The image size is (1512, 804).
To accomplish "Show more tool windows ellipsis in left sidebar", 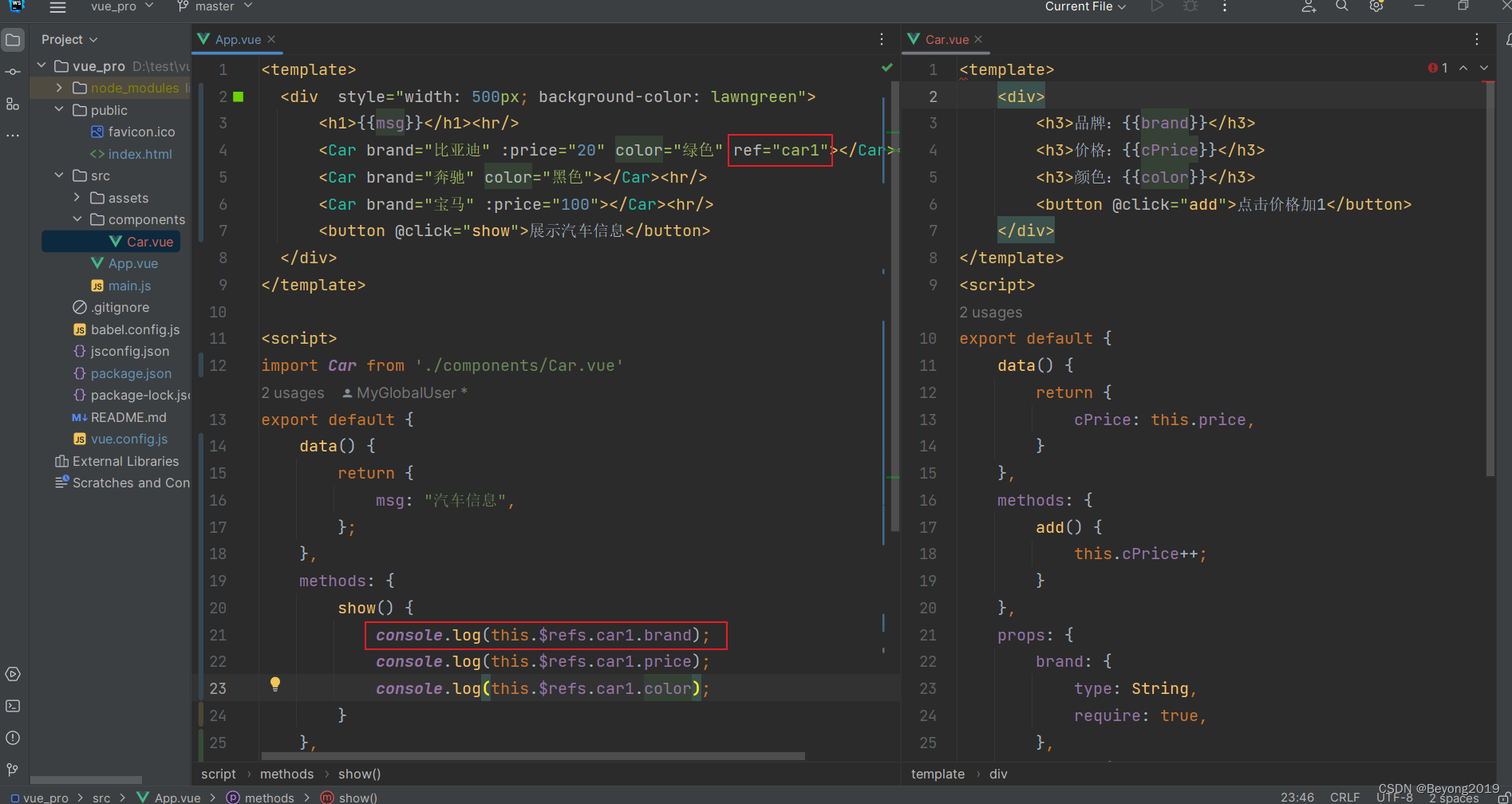I will click(13, 136).
